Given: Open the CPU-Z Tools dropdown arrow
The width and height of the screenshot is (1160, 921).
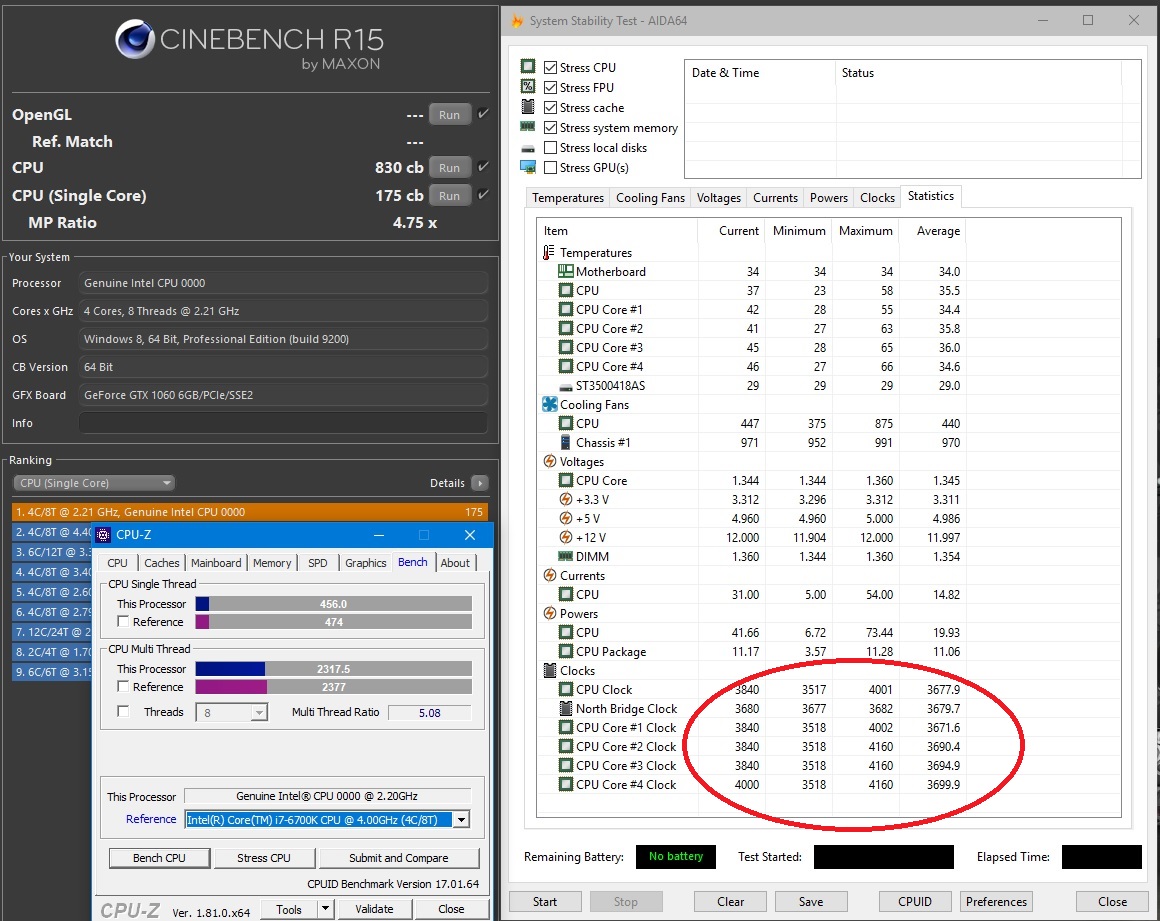Looking at the screenshot, I should [325, 908].
